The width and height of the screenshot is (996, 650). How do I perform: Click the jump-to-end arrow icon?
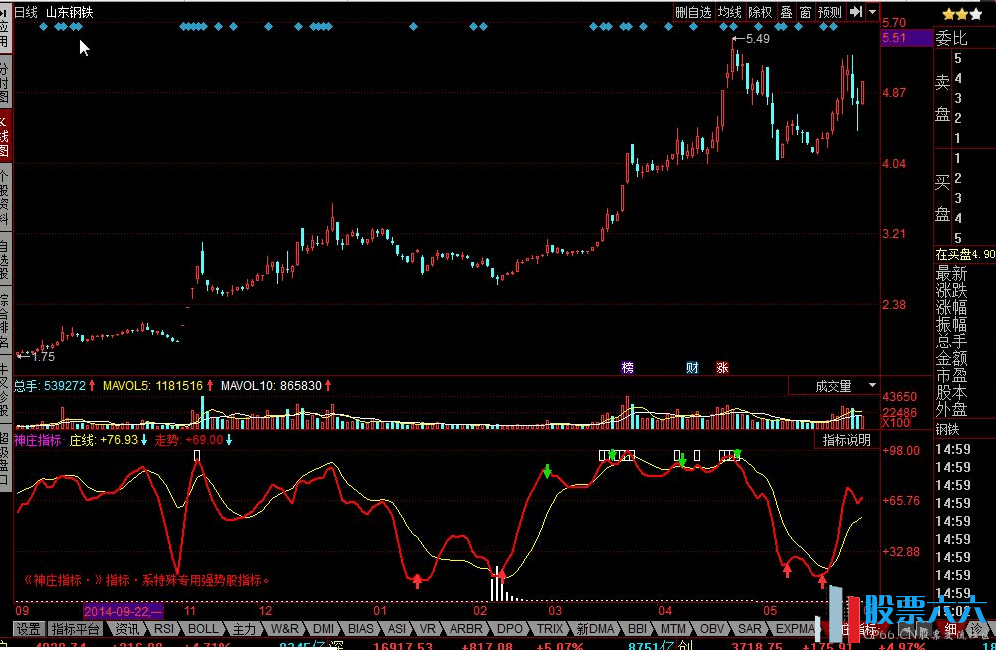point(856,12)
